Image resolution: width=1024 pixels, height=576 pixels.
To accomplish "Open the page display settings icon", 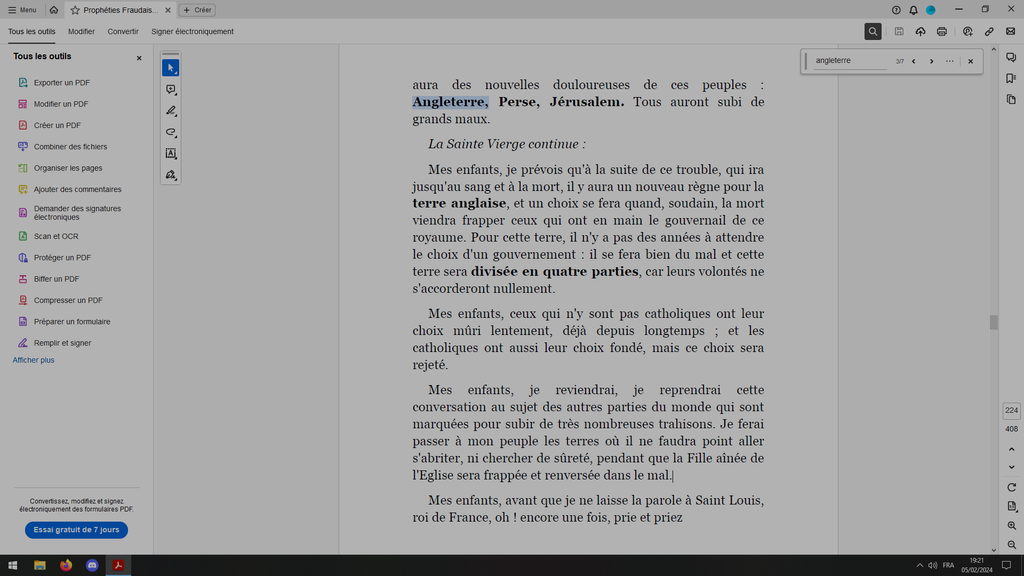I will (x=1012, y=506).
